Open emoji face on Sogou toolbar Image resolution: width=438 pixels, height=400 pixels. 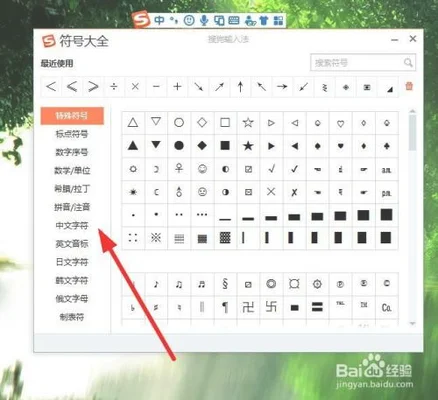[x=189, y=20]
